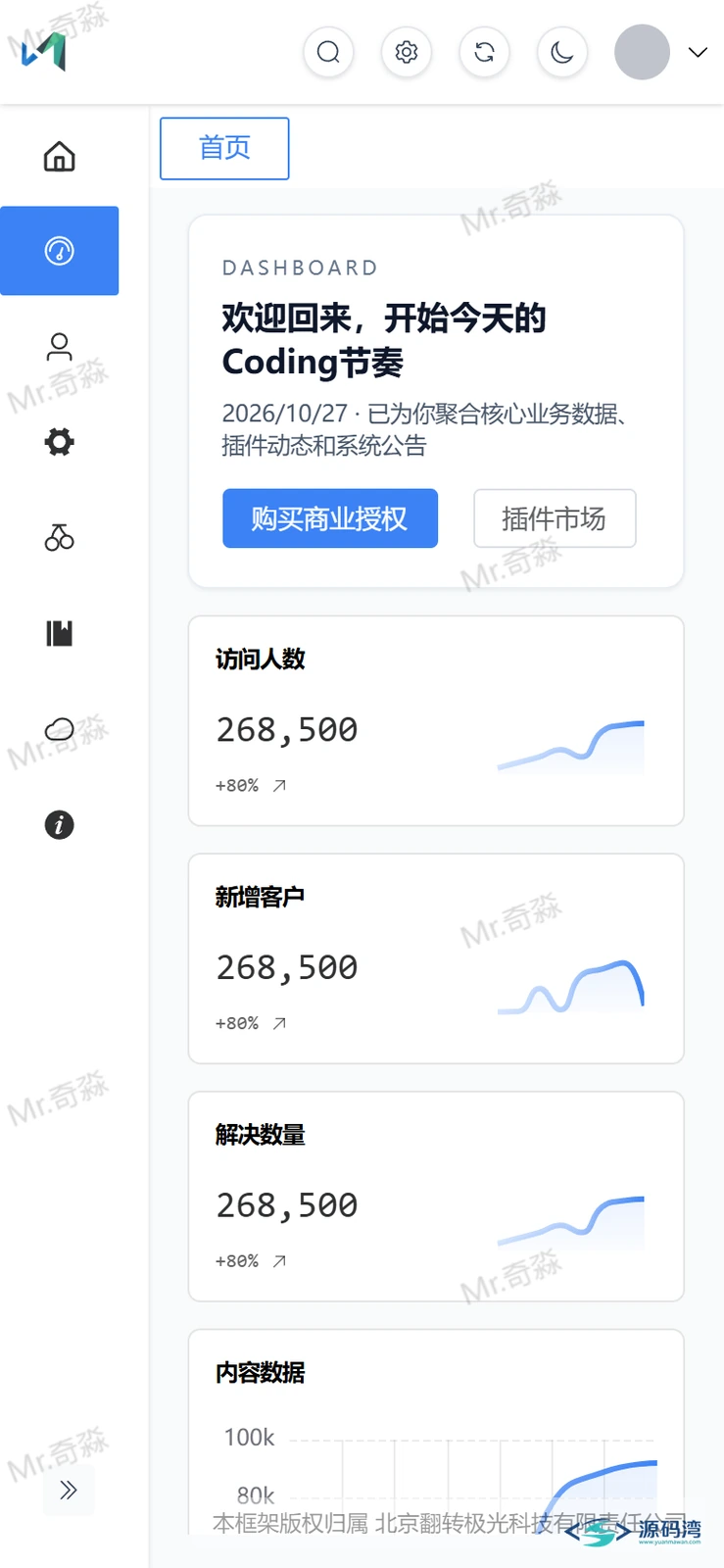Click the +80% label in 访问人数 card
The image size is (724, 1568).
[x=237, y=786]
